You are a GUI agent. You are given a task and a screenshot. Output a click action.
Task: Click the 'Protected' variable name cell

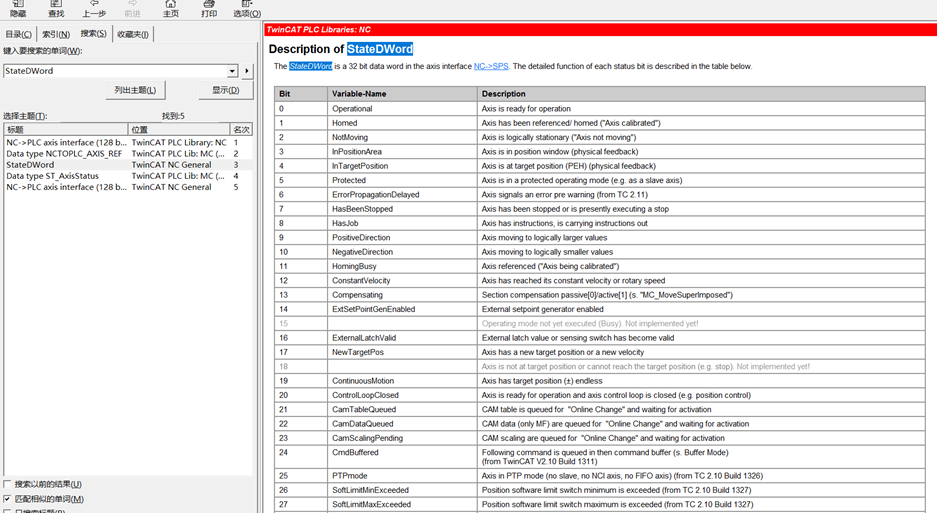[403, 181]
